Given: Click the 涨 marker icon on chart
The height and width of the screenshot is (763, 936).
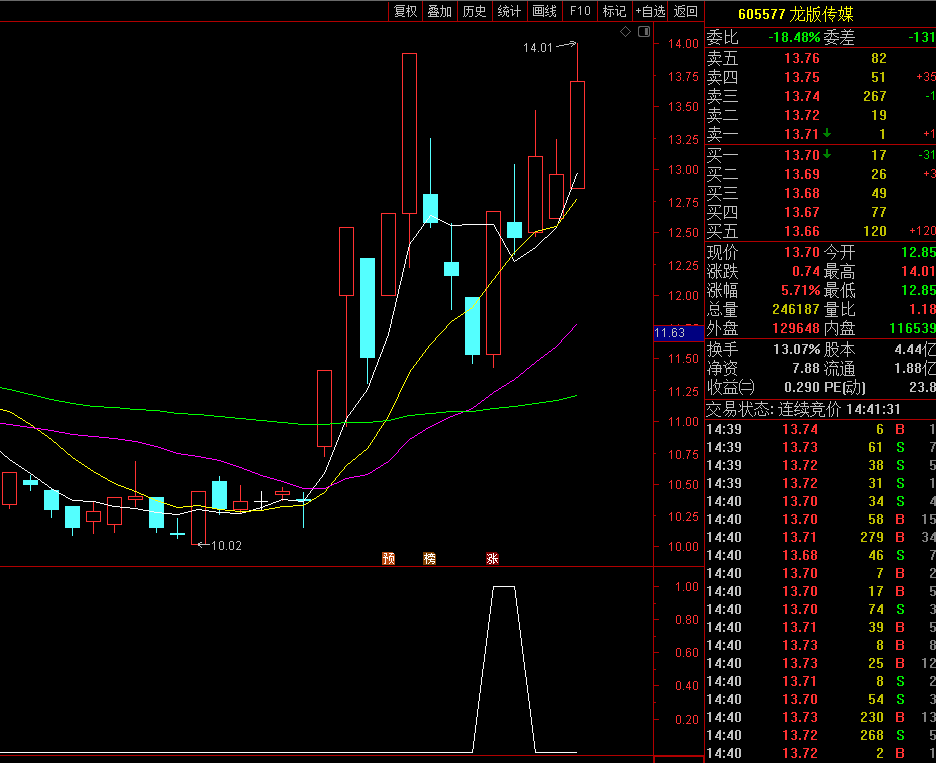Looking at the screenshot, I should point(492,558).
